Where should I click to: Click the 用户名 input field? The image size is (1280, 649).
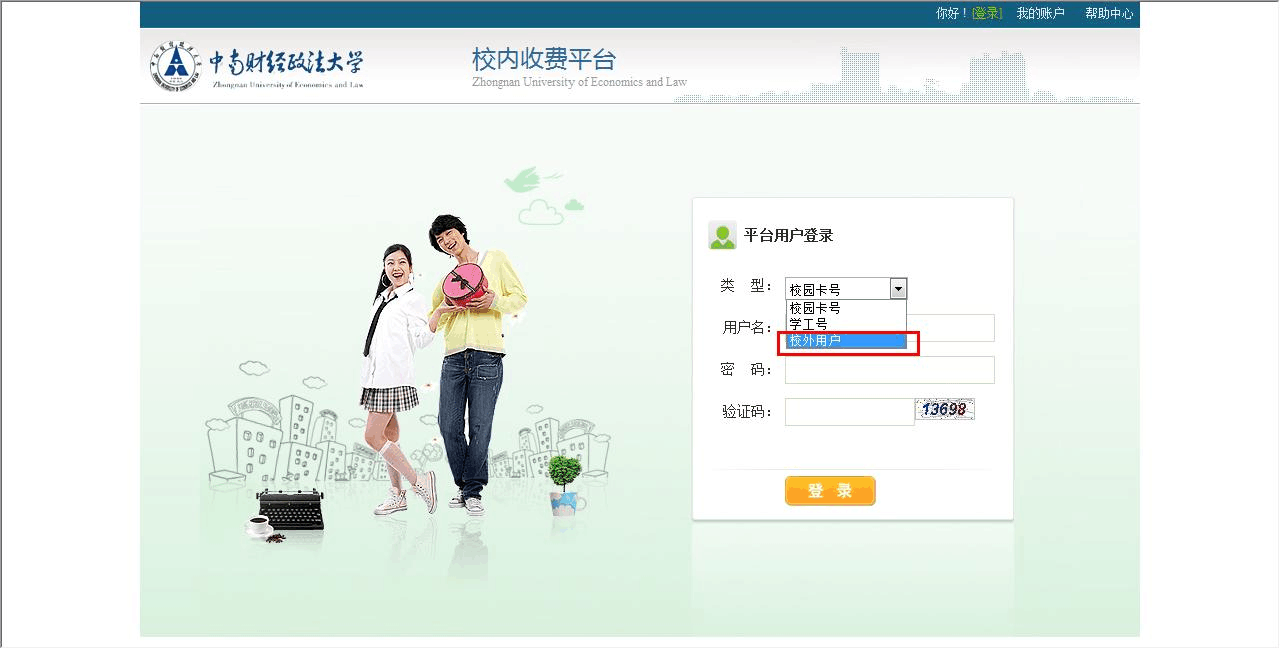pyautogui.click(x=950, y=328)
